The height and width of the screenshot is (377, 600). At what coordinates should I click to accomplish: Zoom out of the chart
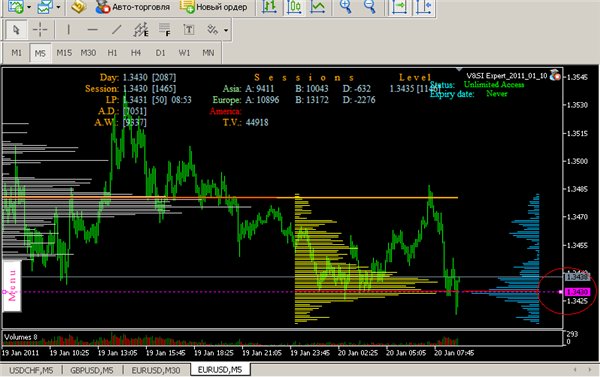[x=370, y=7]
